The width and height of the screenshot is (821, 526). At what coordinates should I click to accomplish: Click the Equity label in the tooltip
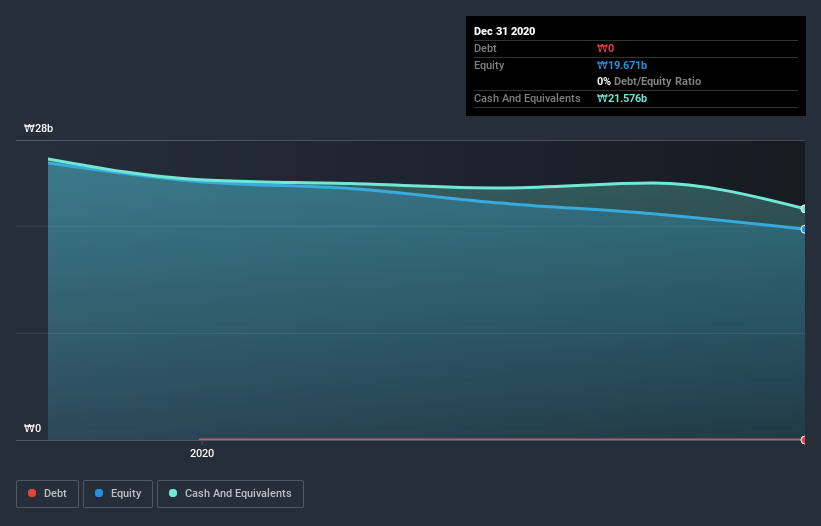489,65
